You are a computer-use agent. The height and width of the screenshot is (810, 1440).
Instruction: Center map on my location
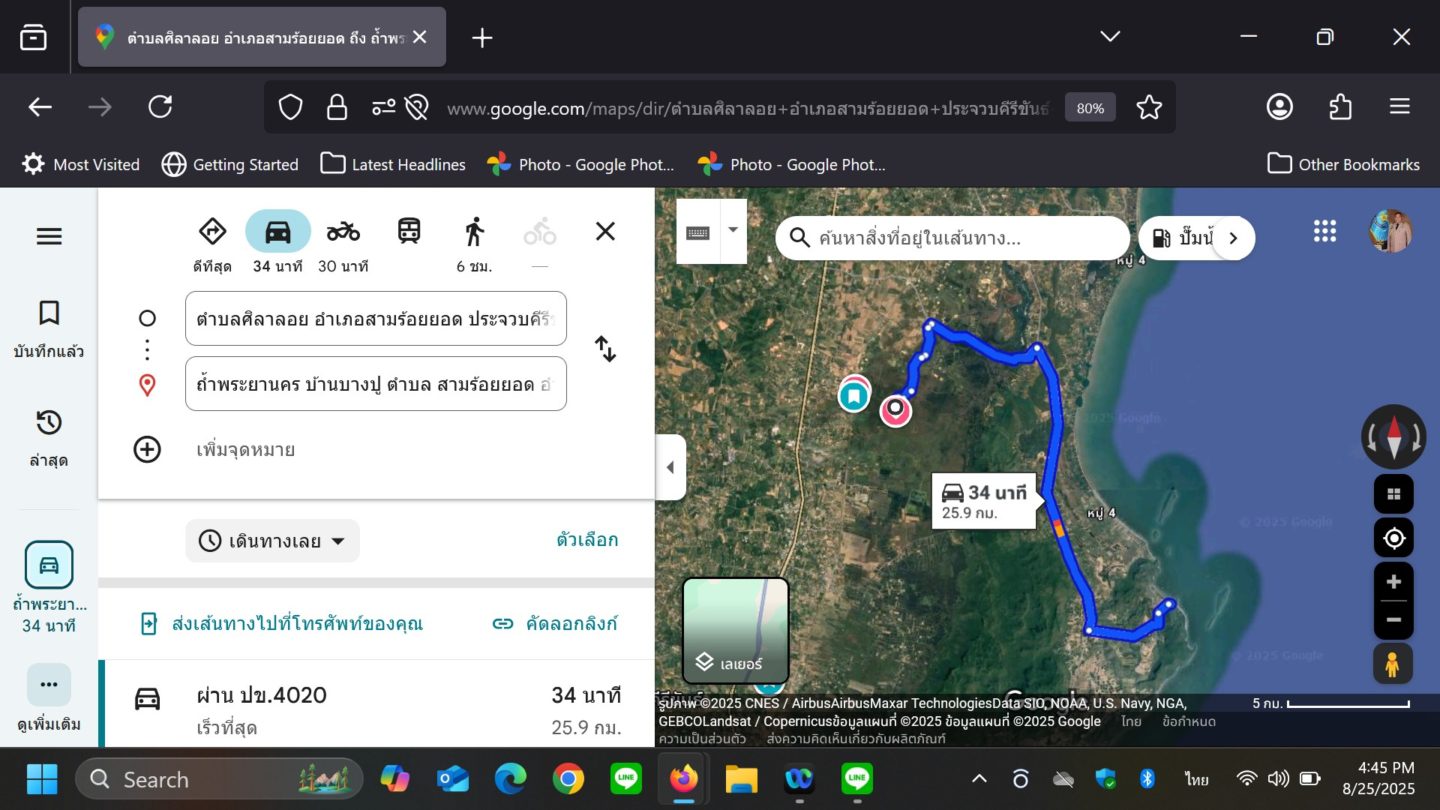(1393, 538)
